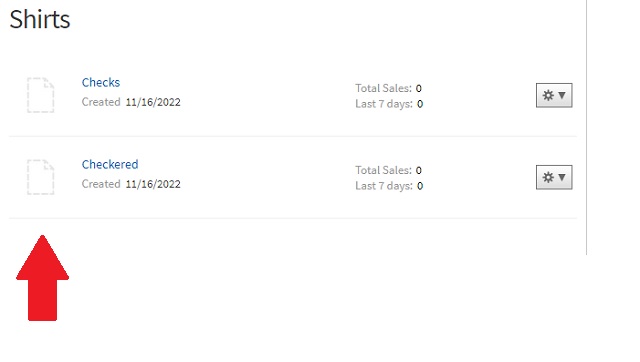Image resolution: width=640 pixels, height=362 pixels.
Task: Select the Checks creation date 11/16/2022
Action: coord(153,102)
